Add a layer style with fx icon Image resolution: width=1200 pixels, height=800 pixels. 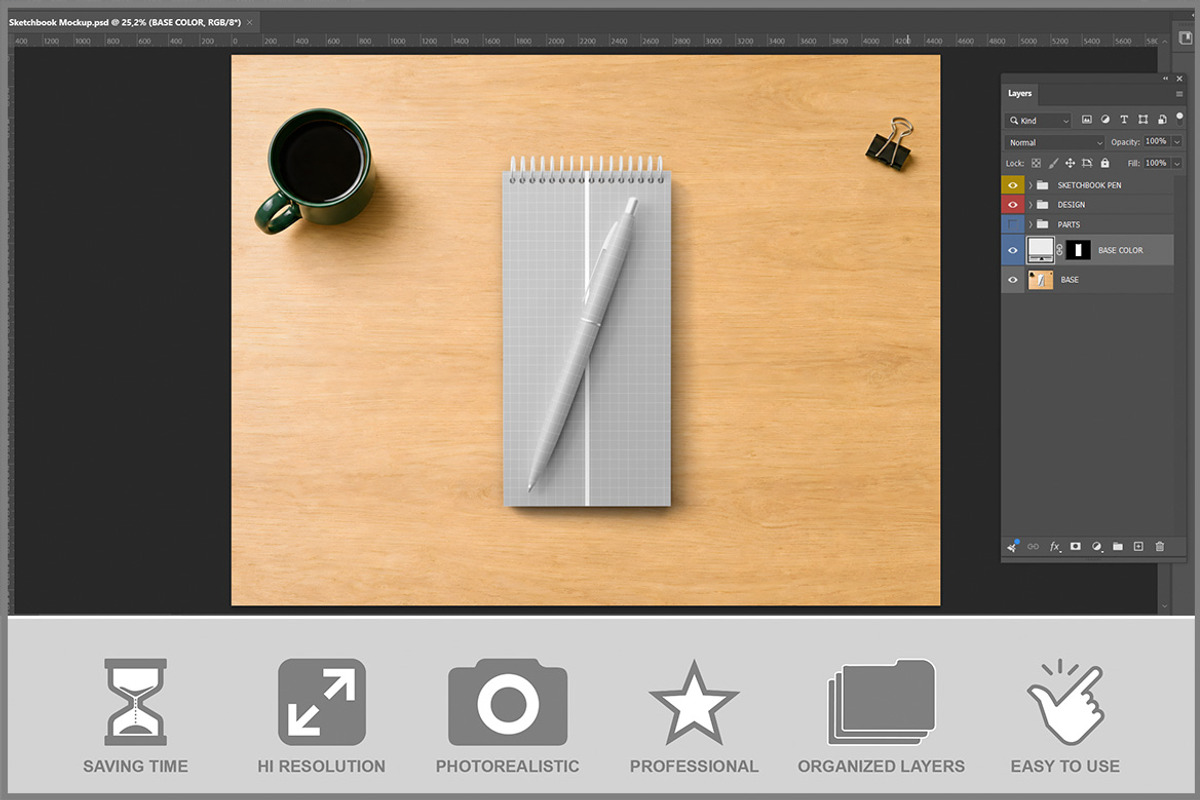[x=1055, y=547]
